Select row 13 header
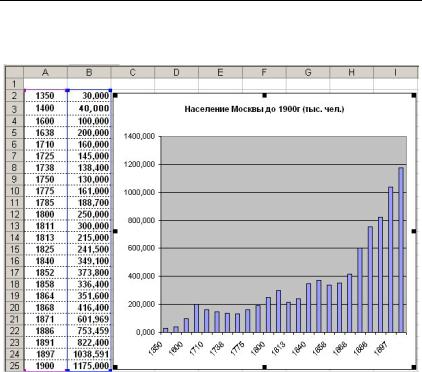 click(14, 226)
